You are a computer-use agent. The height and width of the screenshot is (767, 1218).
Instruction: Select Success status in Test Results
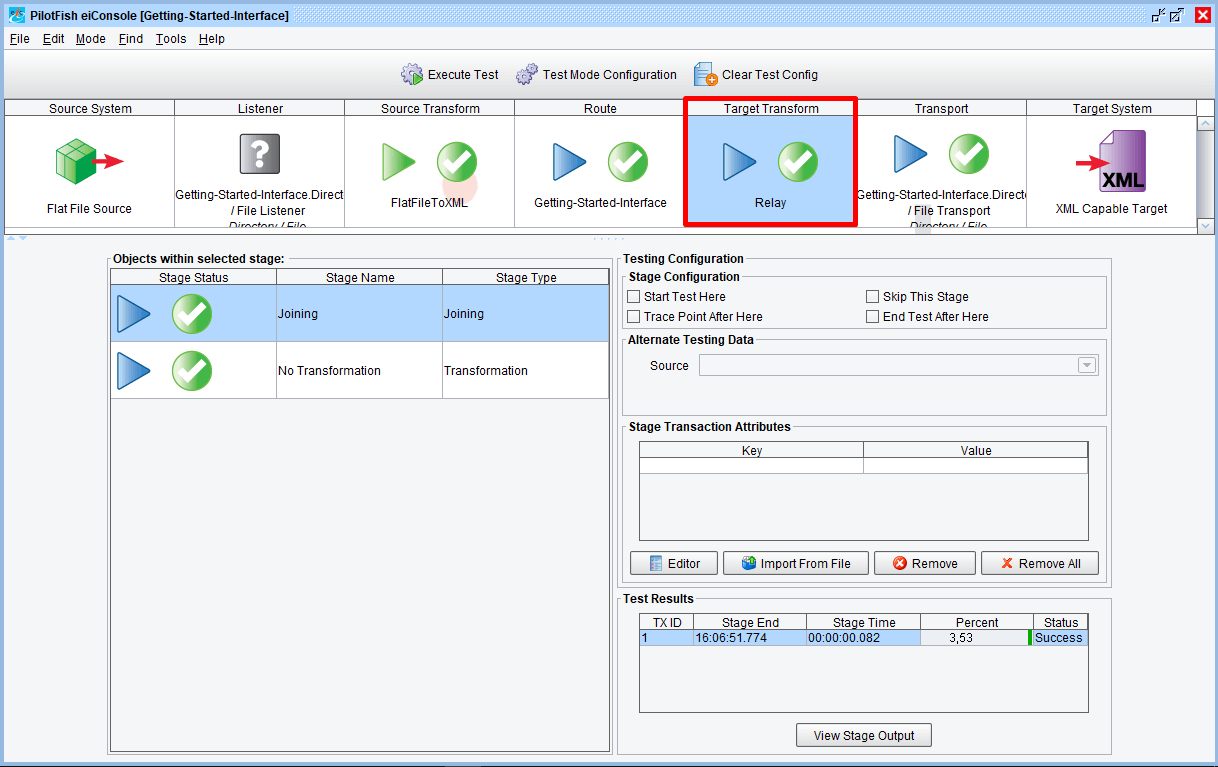coord(1058,638)
